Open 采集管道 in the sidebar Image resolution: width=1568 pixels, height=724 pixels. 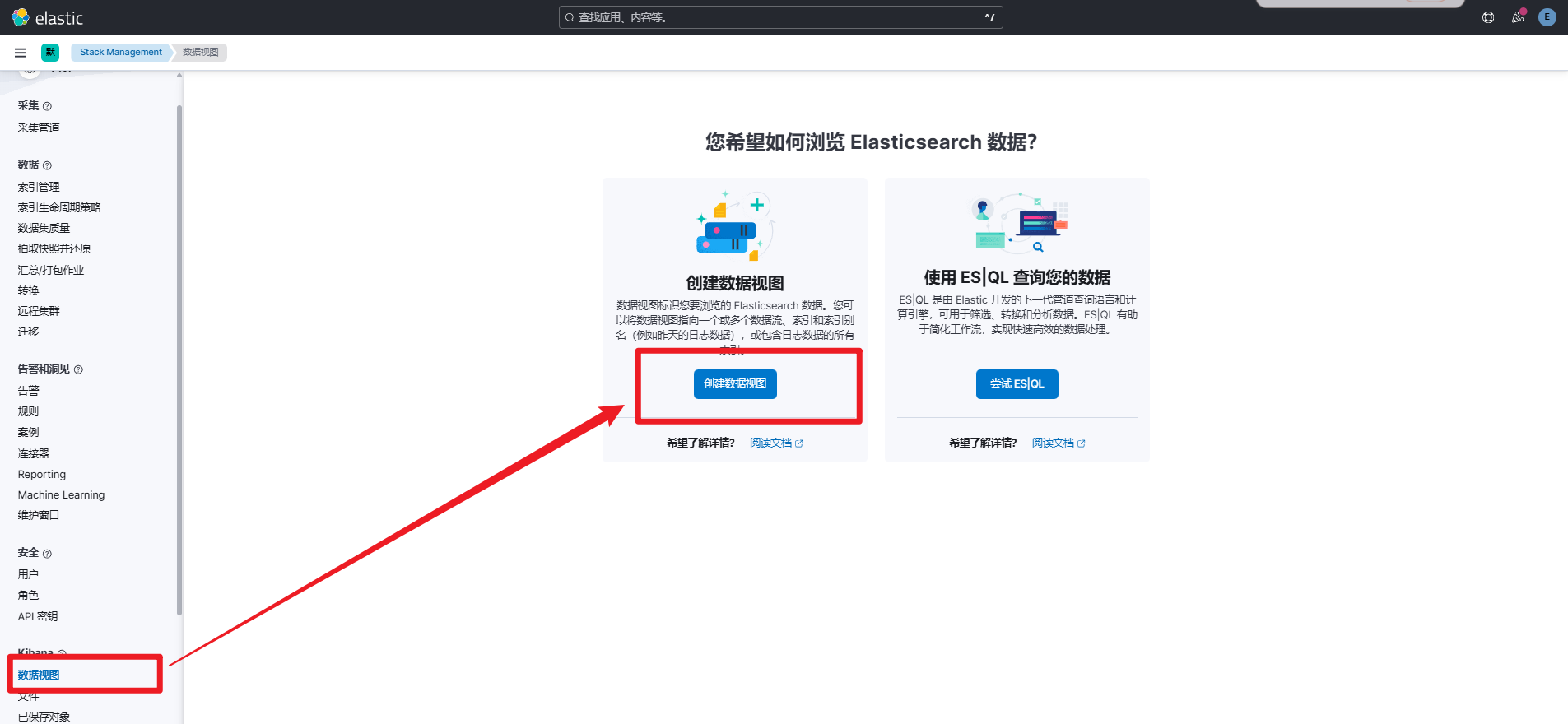39,128
